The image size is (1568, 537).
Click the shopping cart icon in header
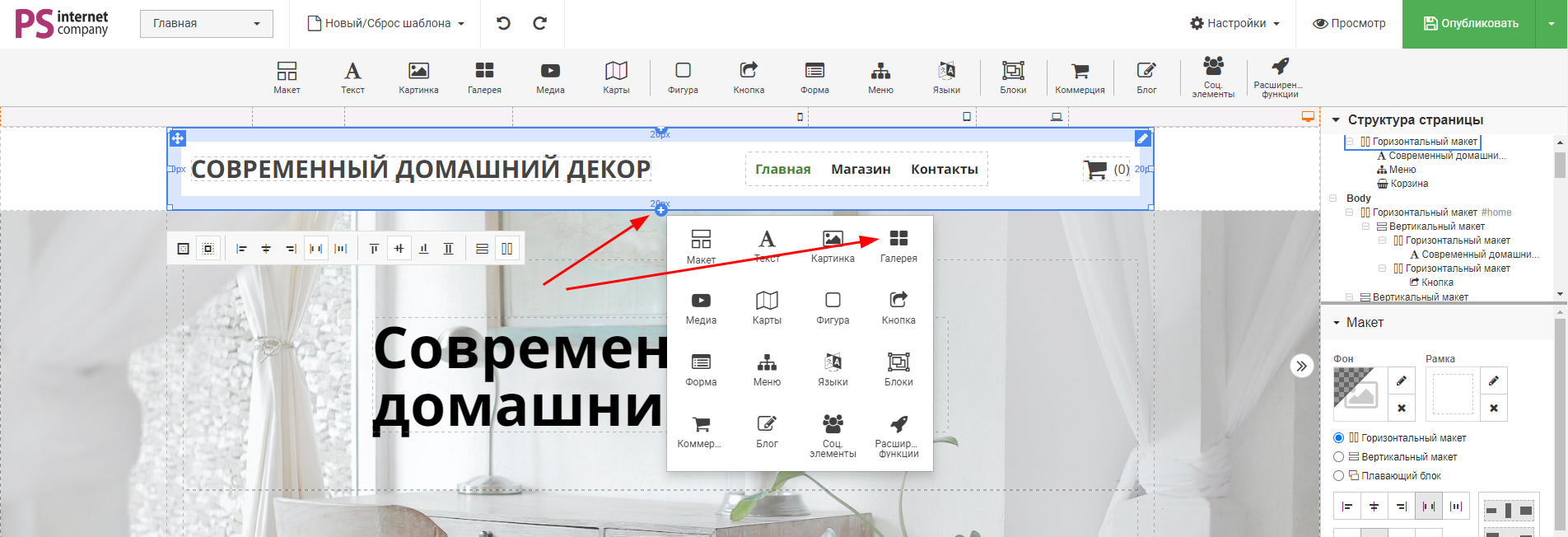(x=1096, y=170)
